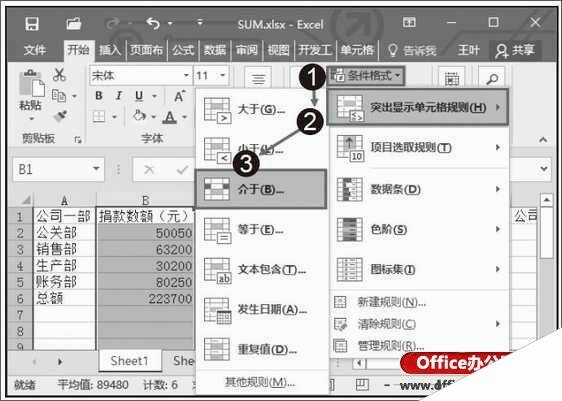
Task: Click the Fill Color bucket icon
Action: [x=140, y=116]
